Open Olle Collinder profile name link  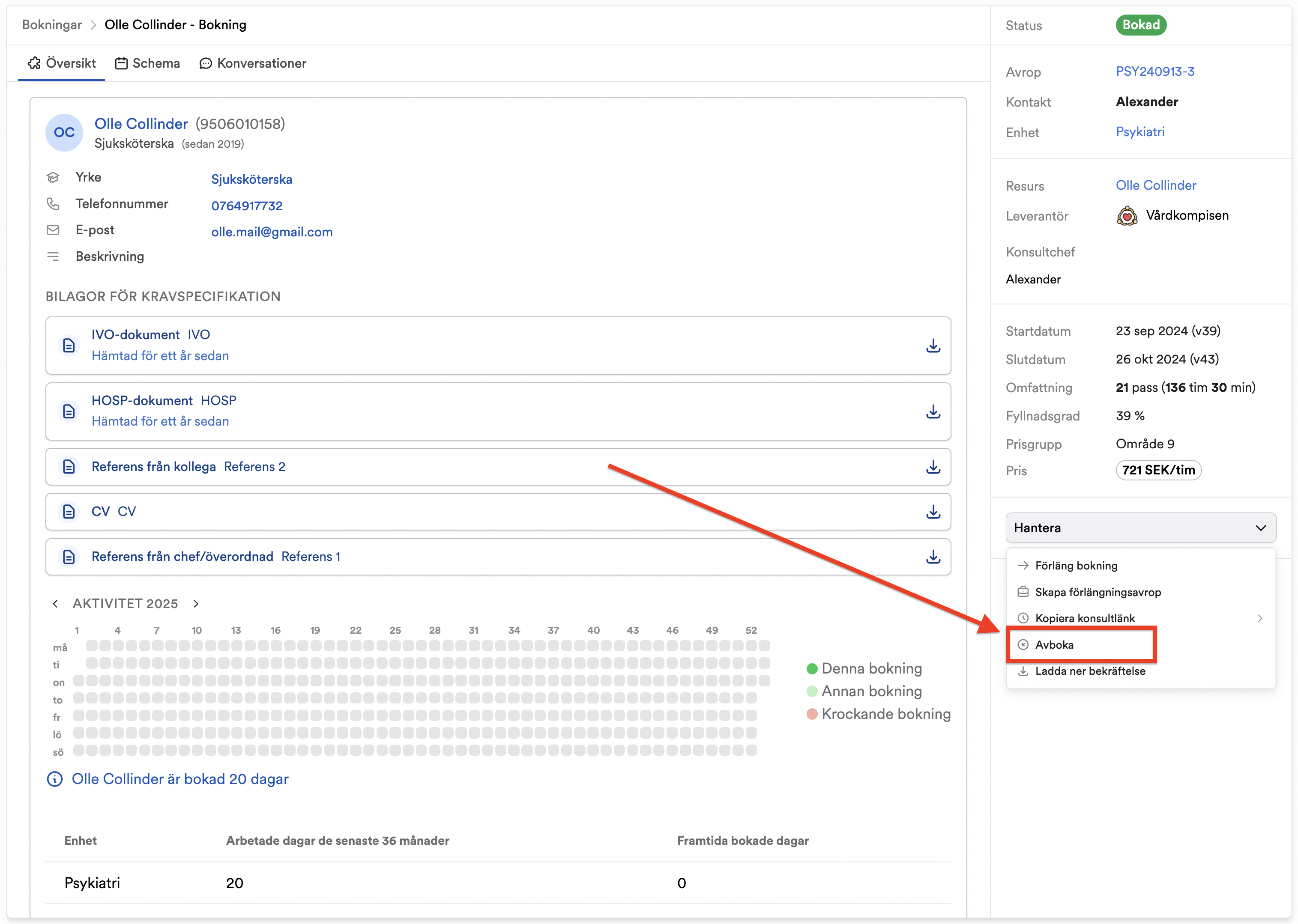coord(141,123)
